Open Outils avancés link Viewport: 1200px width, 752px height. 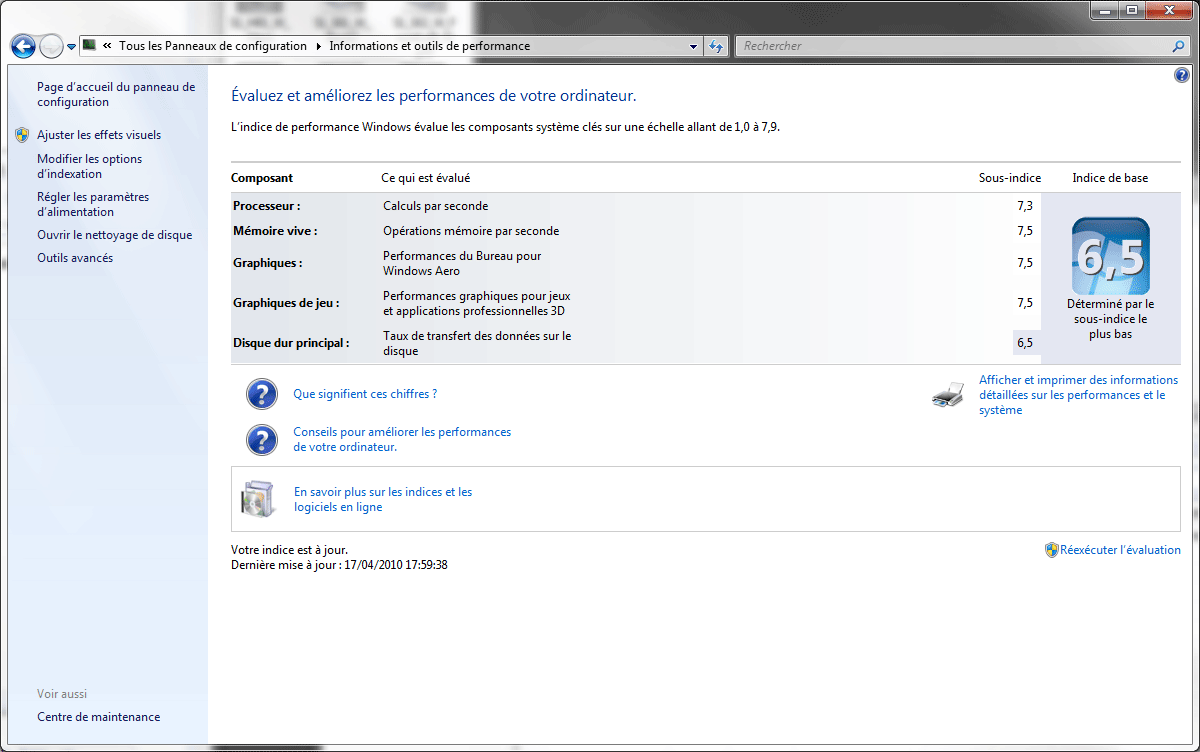(x=75, y=258)
